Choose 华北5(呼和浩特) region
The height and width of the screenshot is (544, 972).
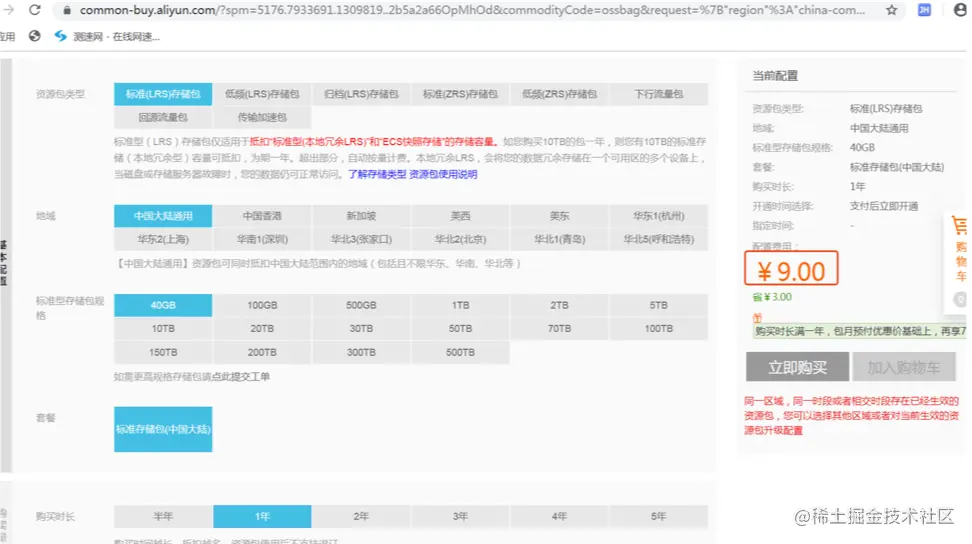pyautogui.click(x=659, y=239)
